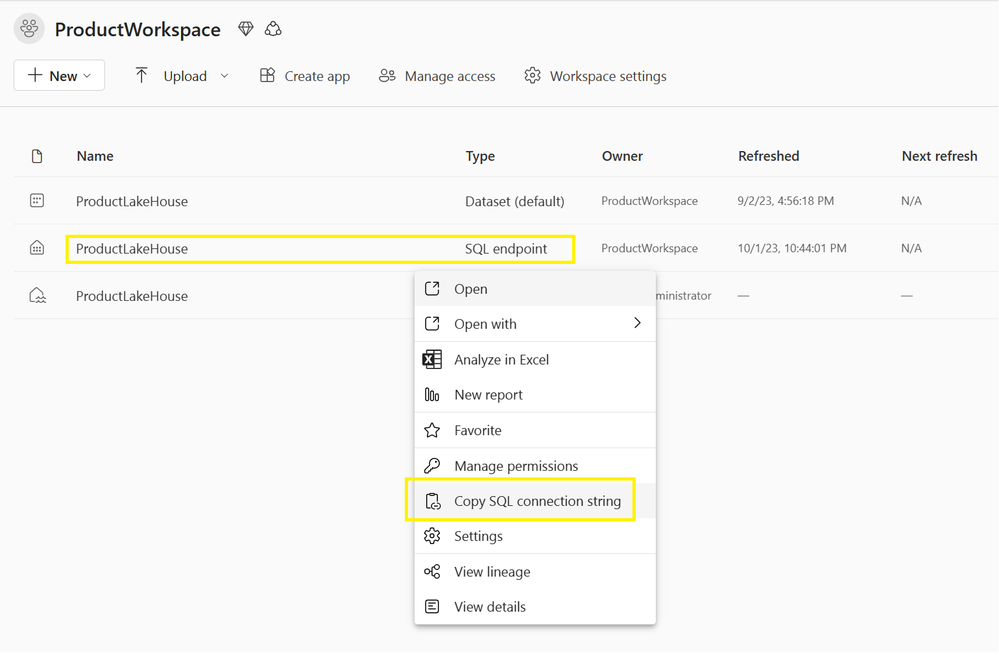Click the Dataset icon for first ProductLakeHouse

(x=37, y=201)
